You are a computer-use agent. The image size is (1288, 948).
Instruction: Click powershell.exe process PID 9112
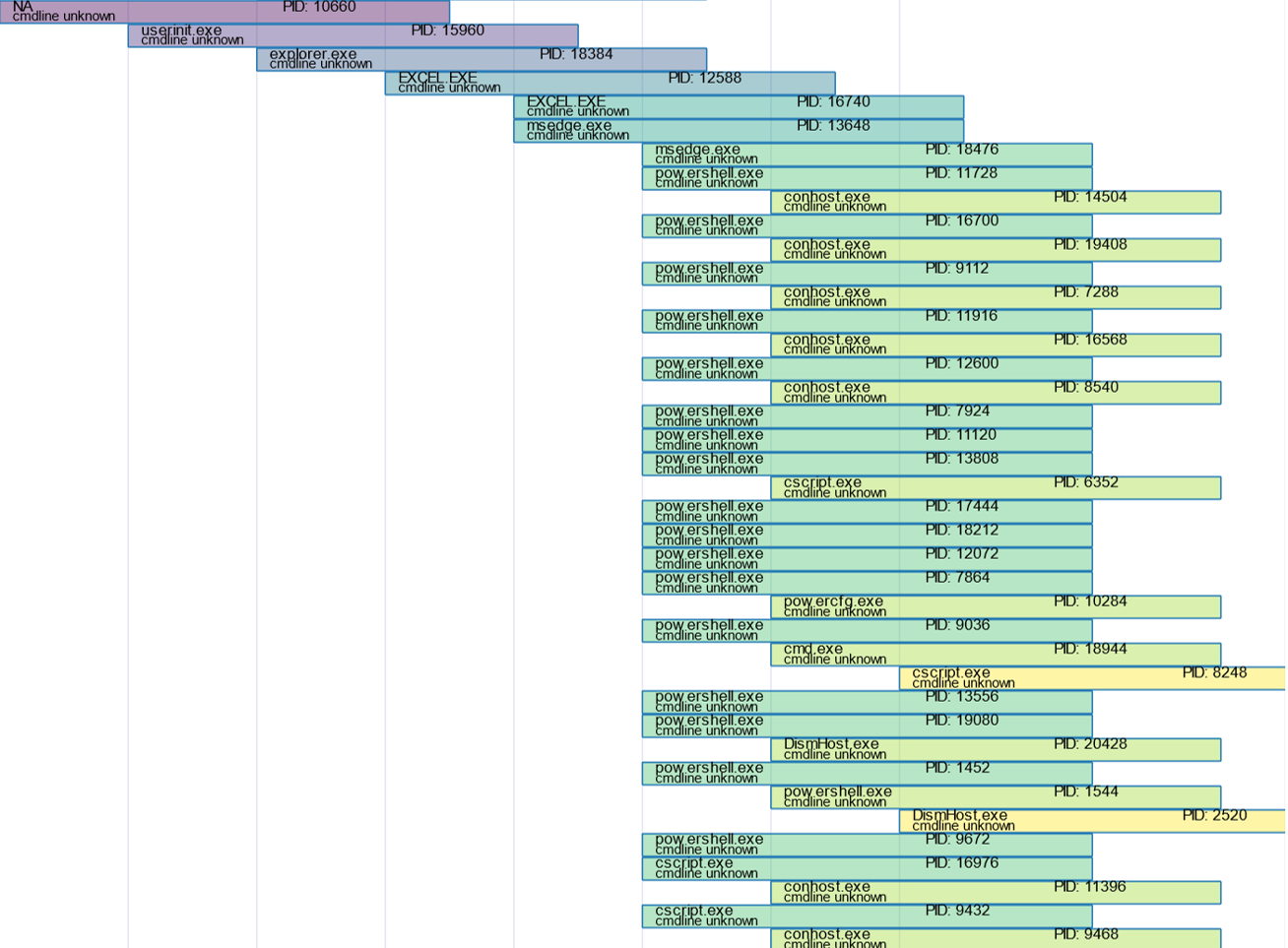pos(867,274)
